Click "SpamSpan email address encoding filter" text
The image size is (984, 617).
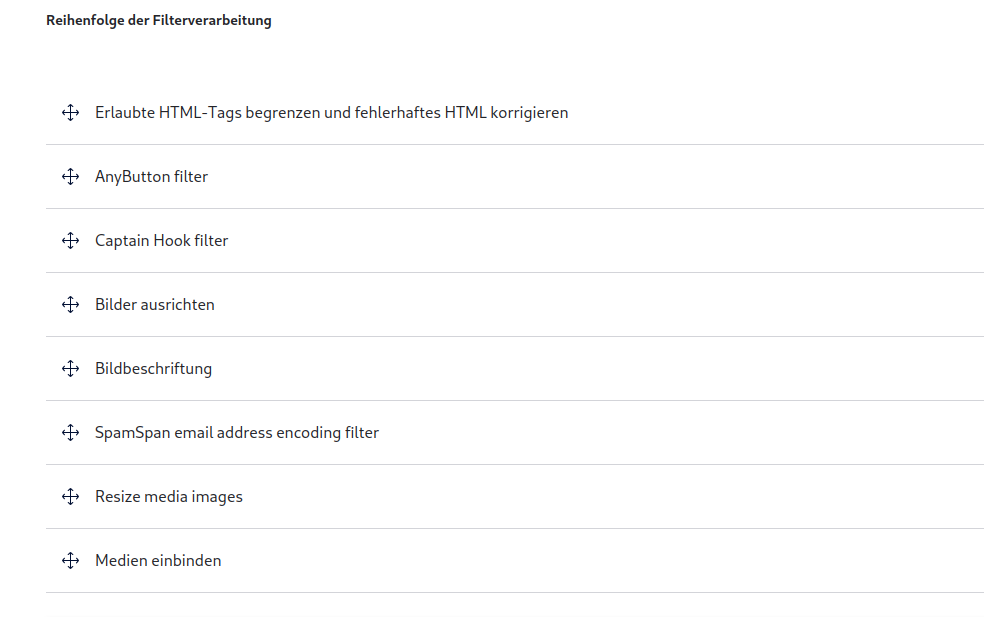tap(236, 432)
